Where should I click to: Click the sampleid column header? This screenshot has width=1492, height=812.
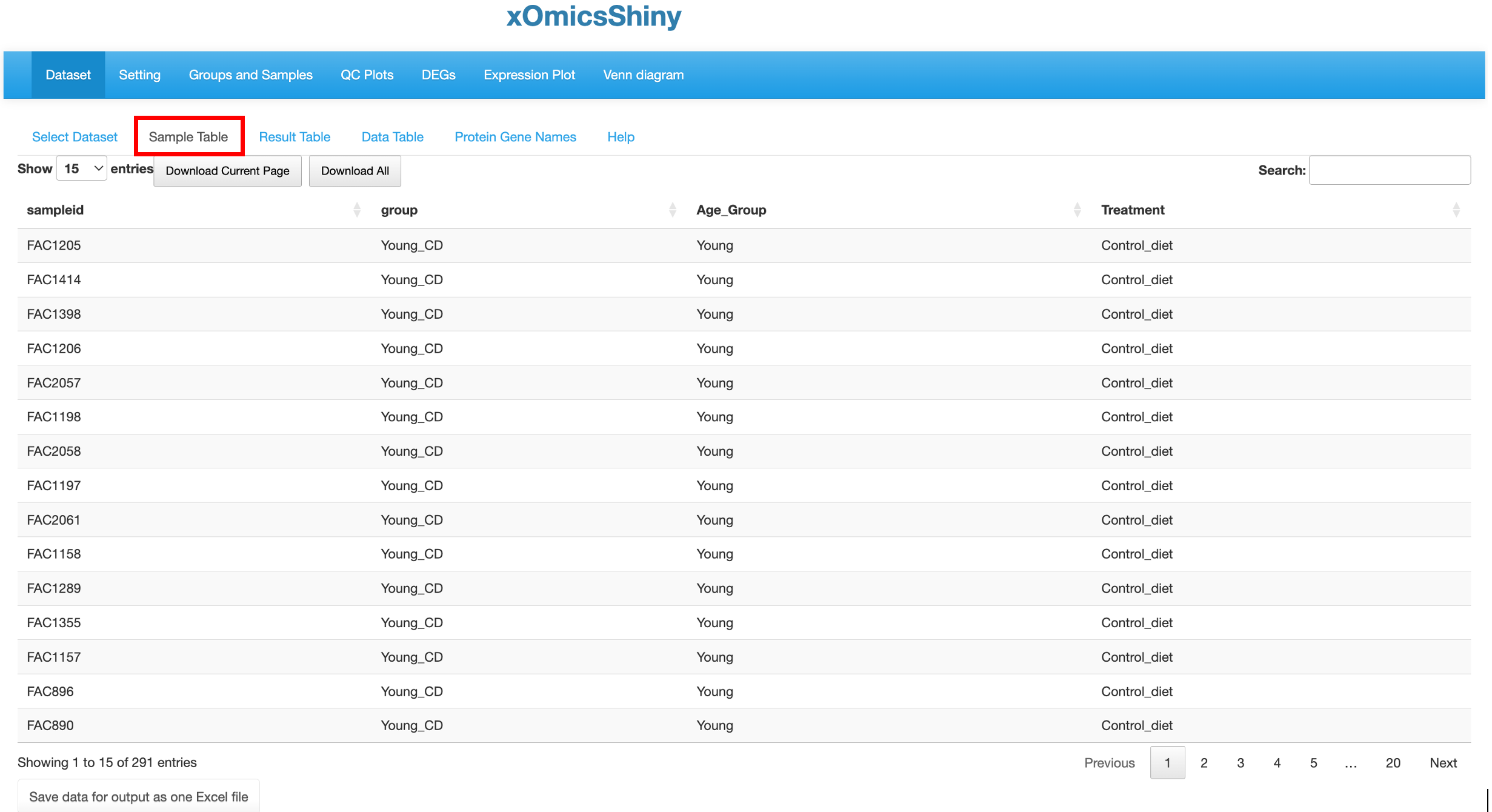(55, 210)
